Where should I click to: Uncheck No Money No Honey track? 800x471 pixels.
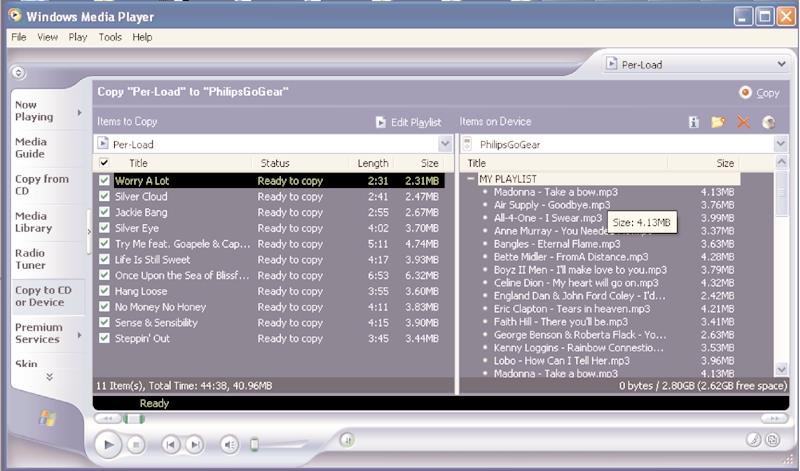[104, 307]
